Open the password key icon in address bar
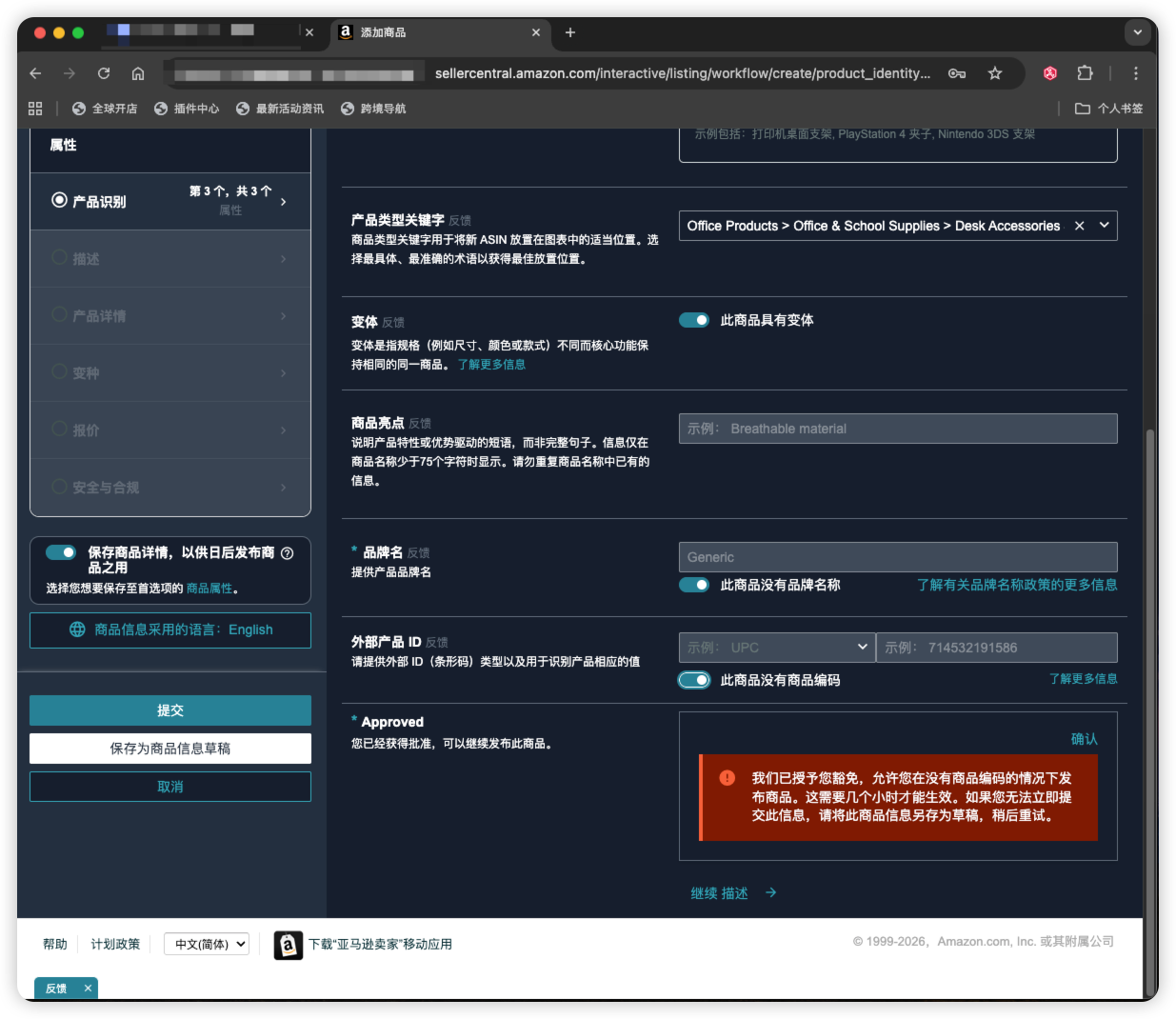 coord(957,73)
